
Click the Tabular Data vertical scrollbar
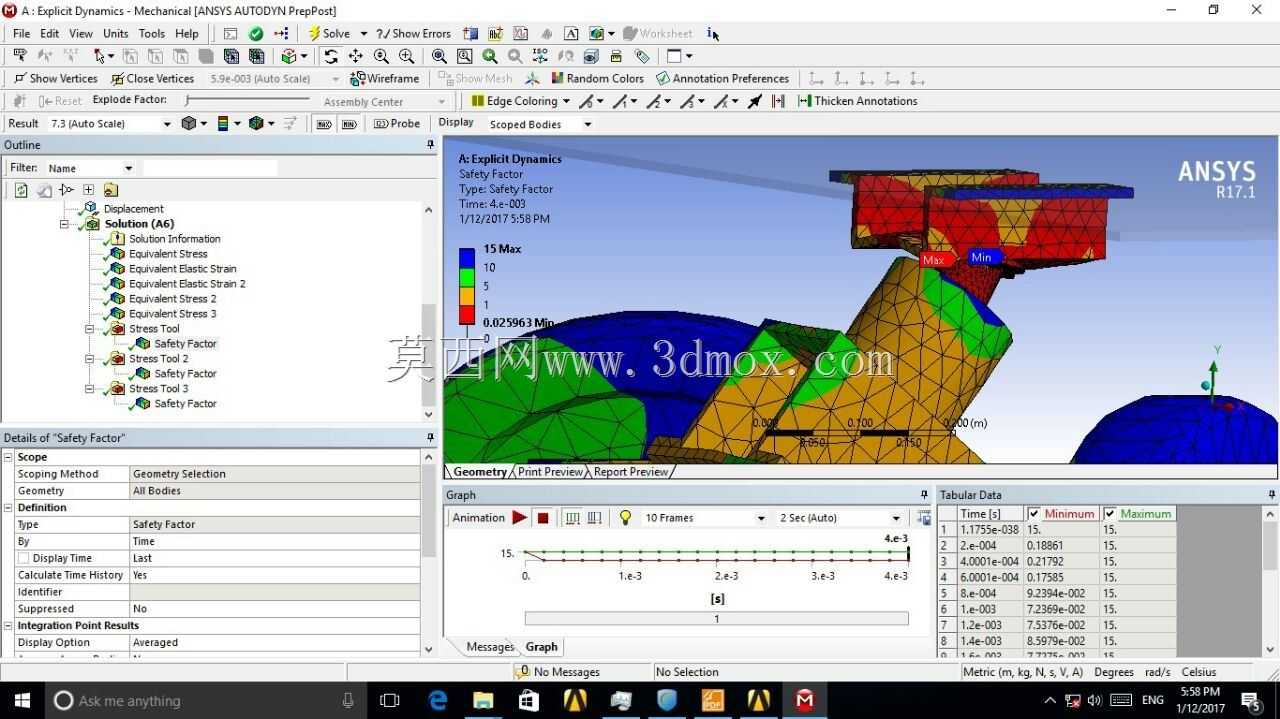1270,582
